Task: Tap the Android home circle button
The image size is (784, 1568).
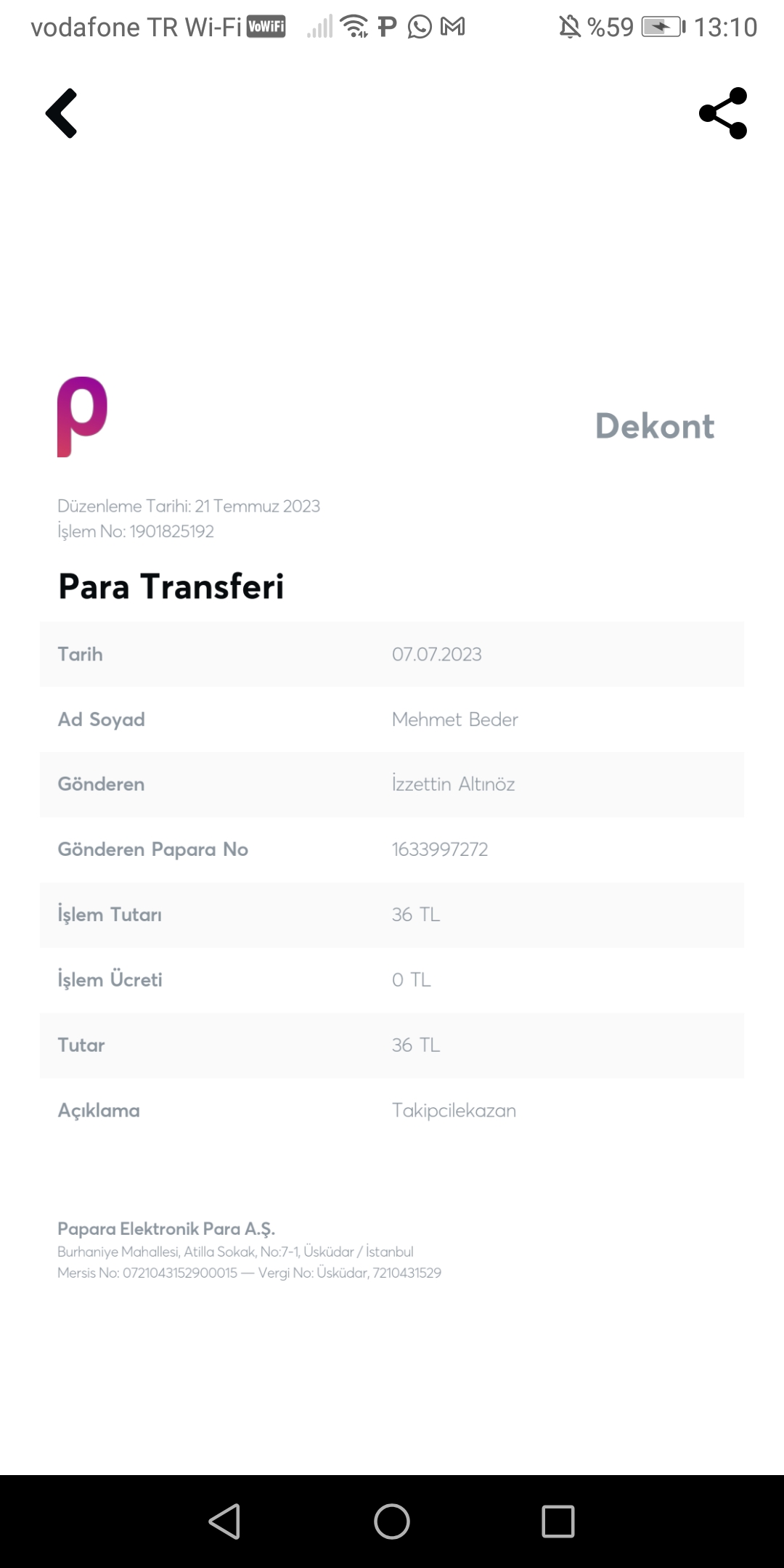Action: pyautogui.click(x=392, y=1521)
